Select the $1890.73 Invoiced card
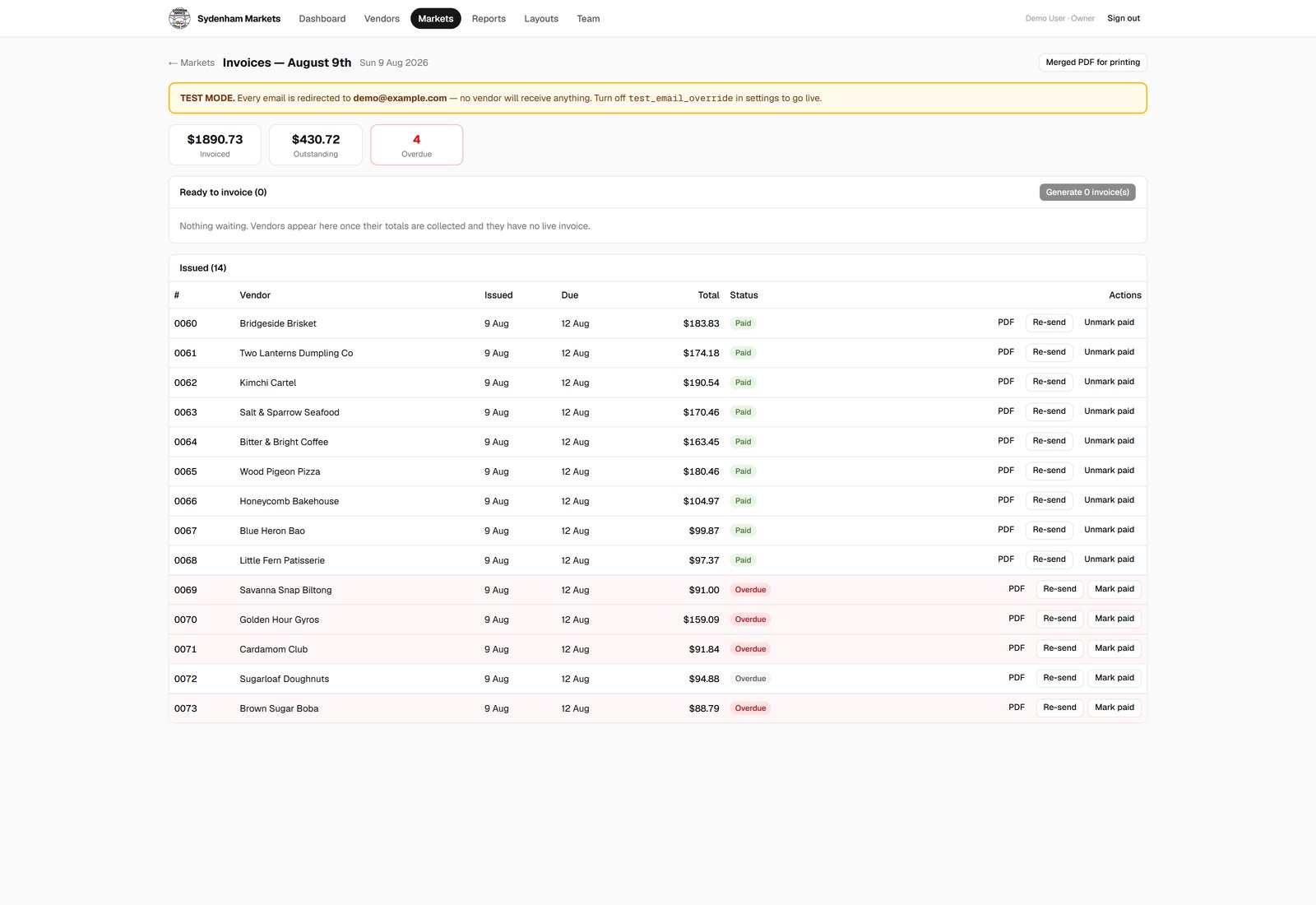Screen dimensions: 1316x905 215,145
